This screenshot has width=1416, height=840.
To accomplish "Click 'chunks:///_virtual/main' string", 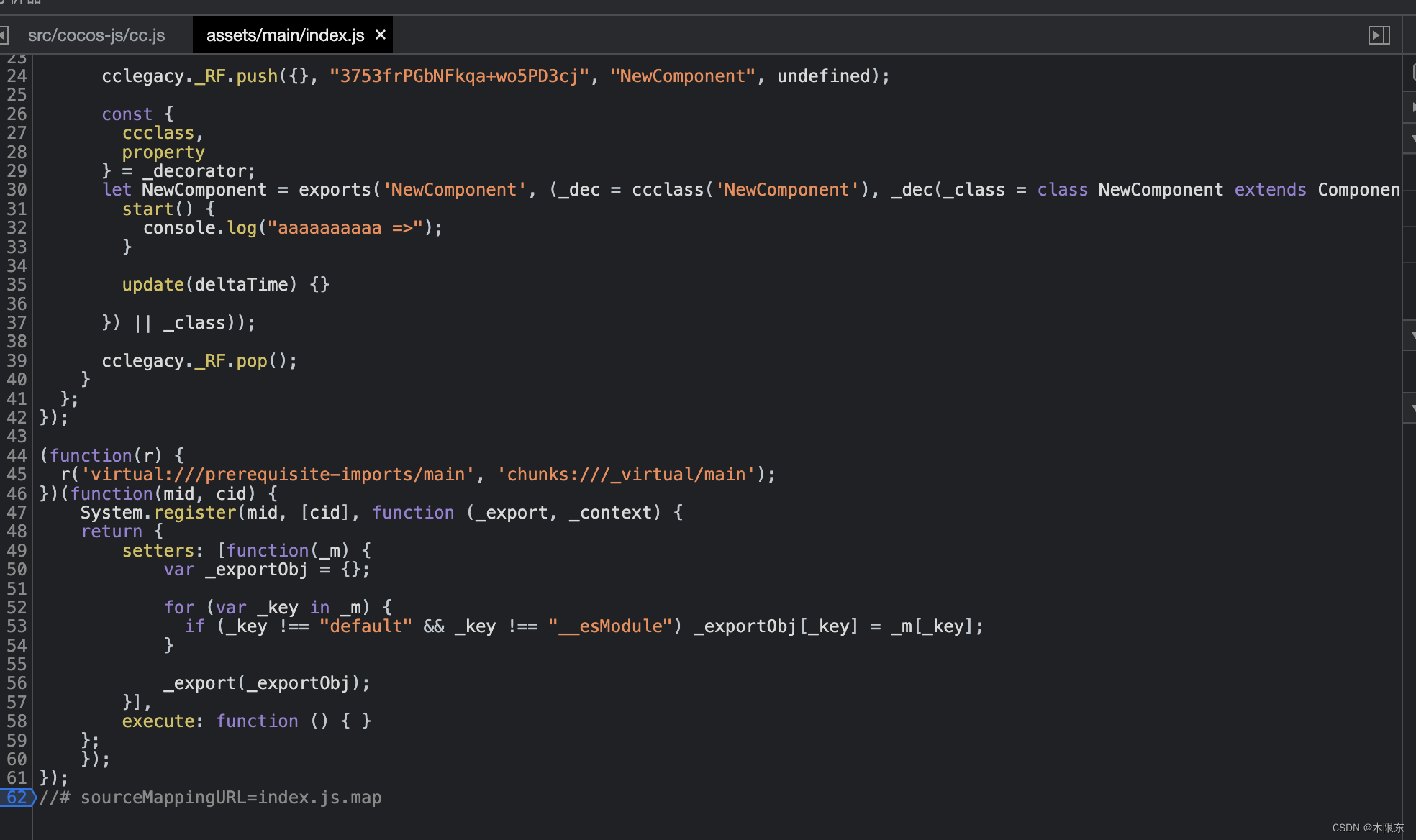I will pyautogui.click(x=626, y=475).
